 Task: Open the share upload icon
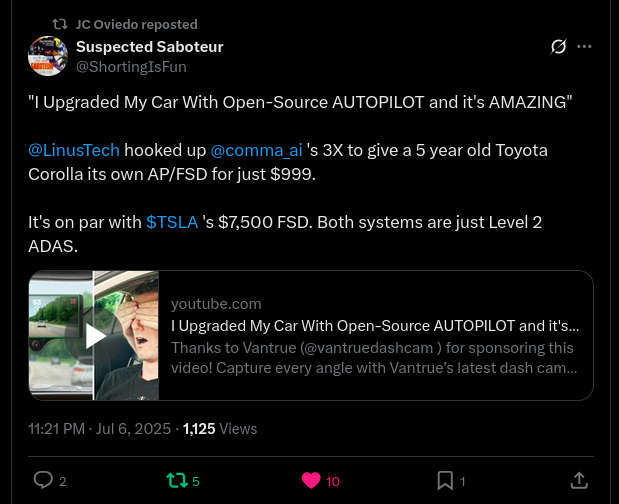click(579, 480)
